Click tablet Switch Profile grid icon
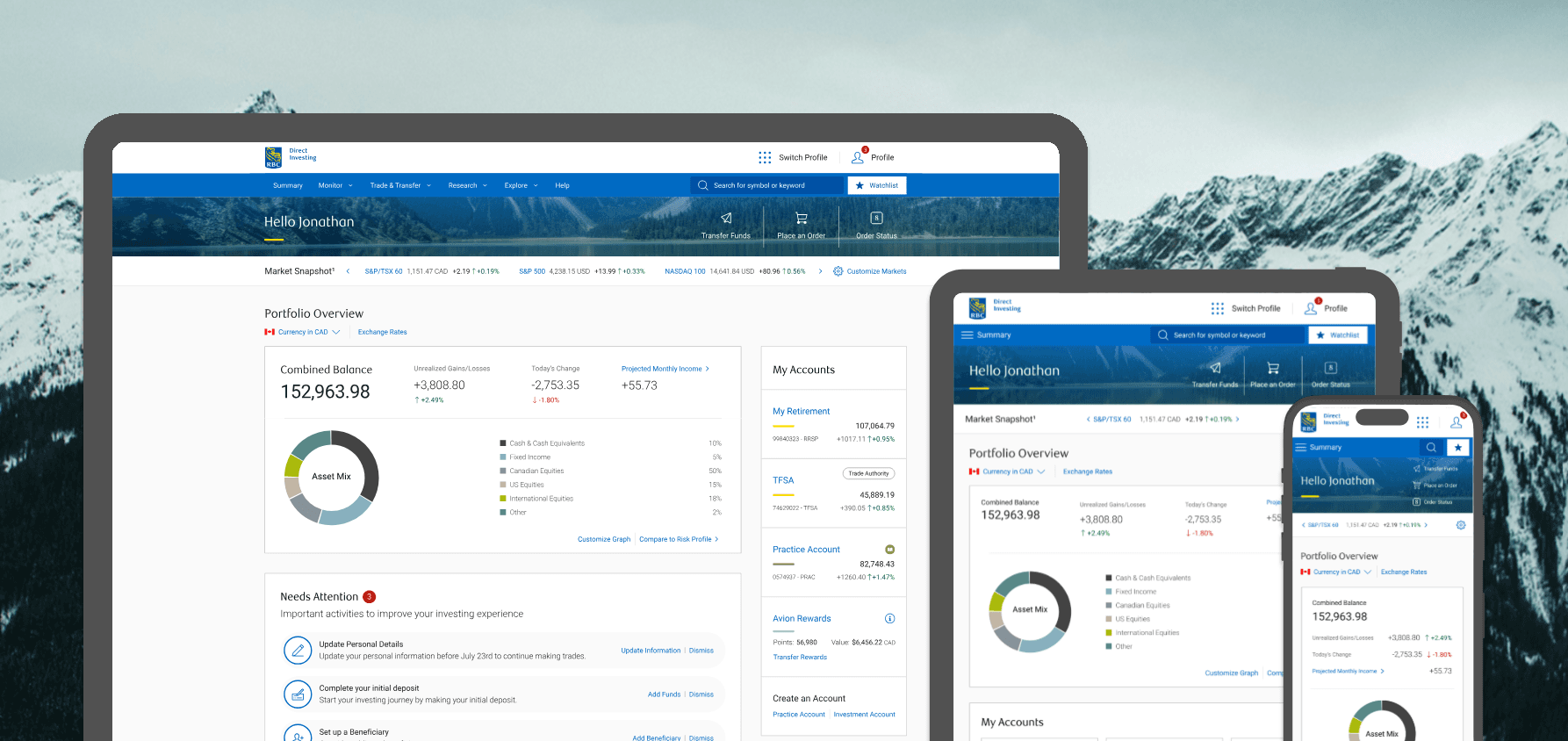The height and width of the screenshot is (741, 1568). click(x=1217, y=308)
